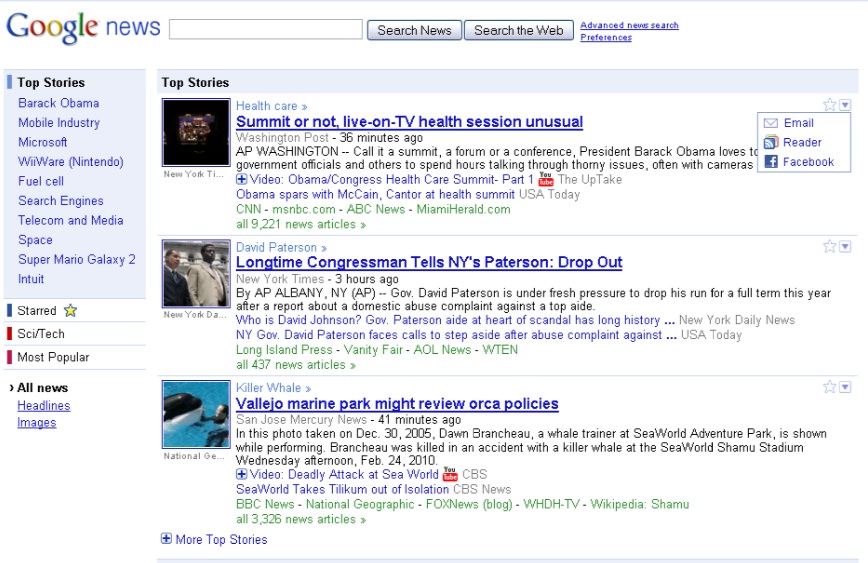
Task: Open the Most Popular section
Action: tap(53, 357)
